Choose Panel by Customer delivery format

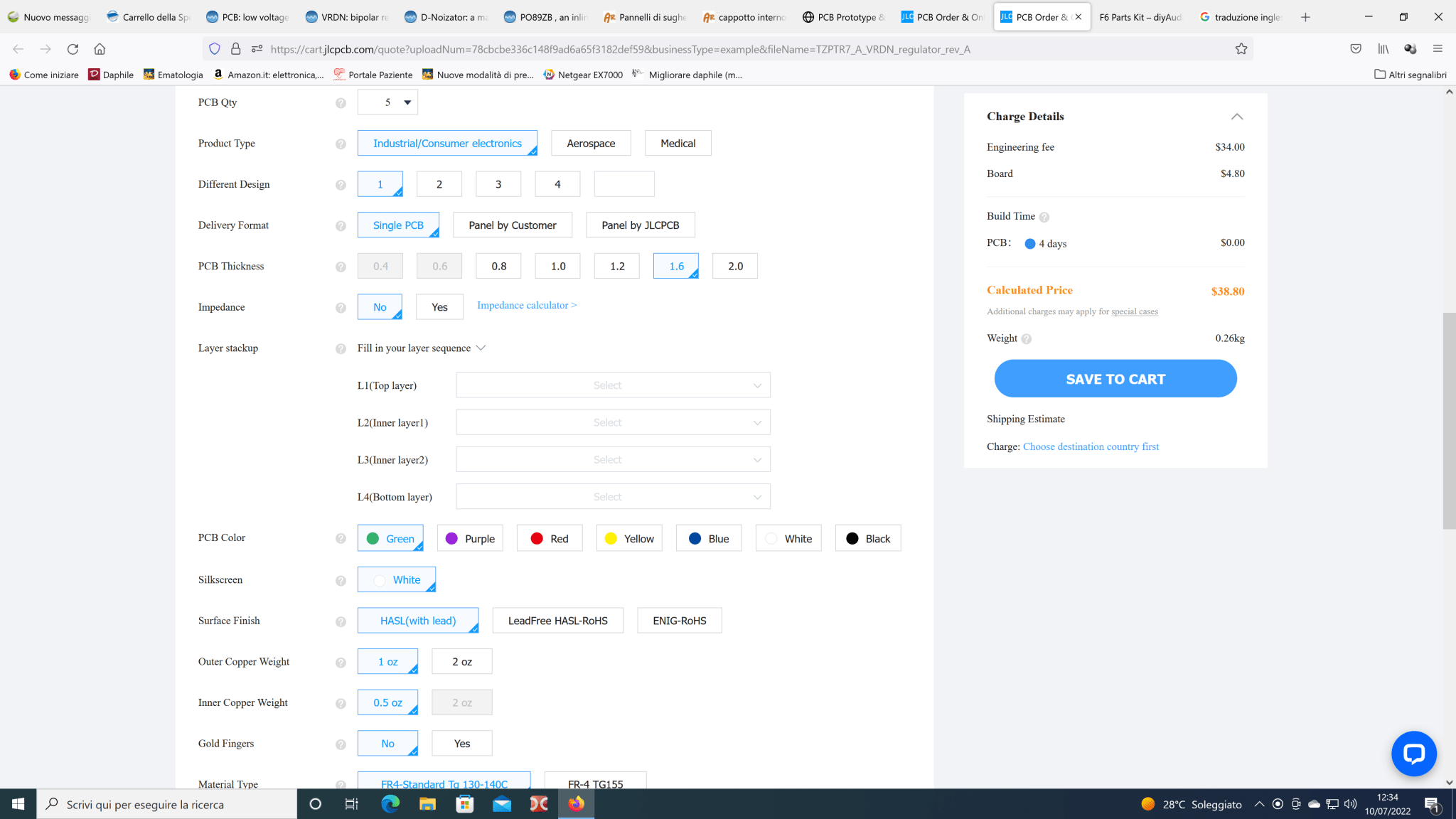click(512, 225)
